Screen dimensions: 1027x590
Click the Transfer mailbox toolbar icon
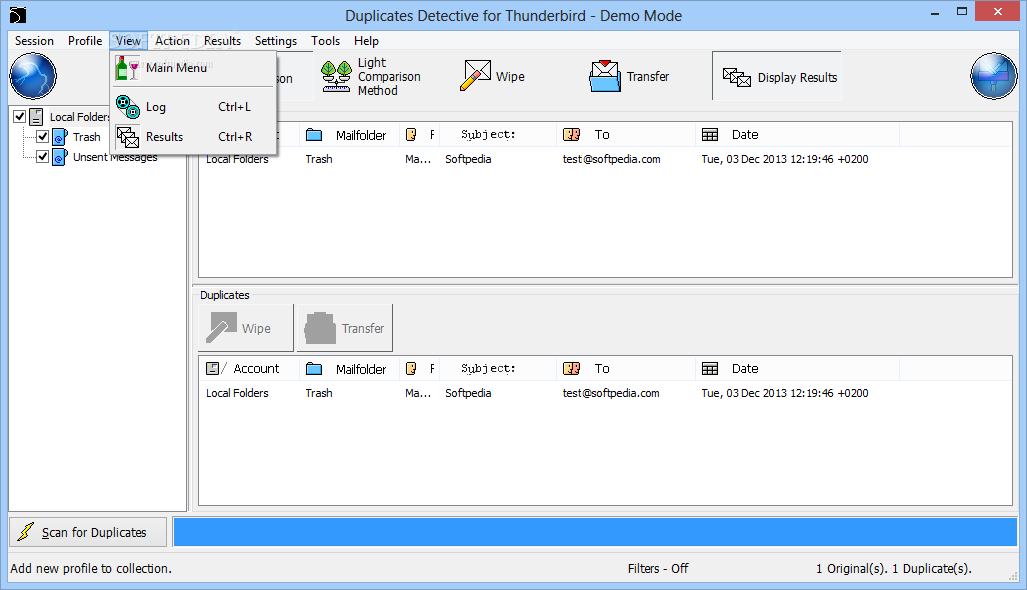605,76
